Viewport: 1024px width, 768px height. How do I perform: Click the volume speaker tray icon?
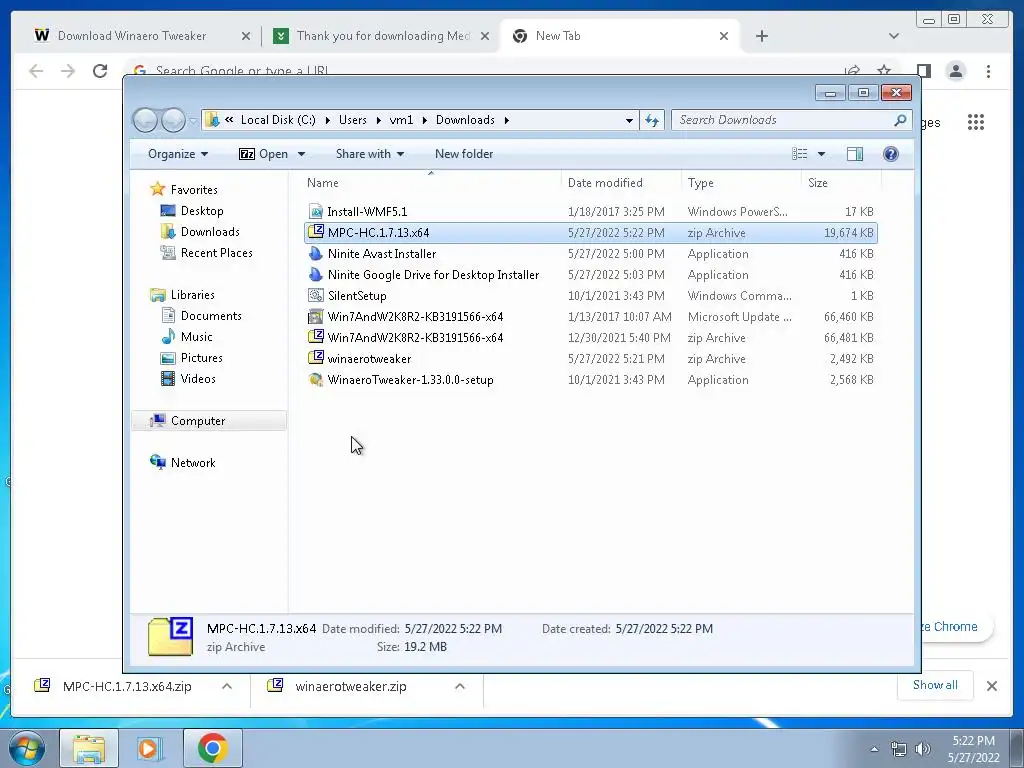923,749
